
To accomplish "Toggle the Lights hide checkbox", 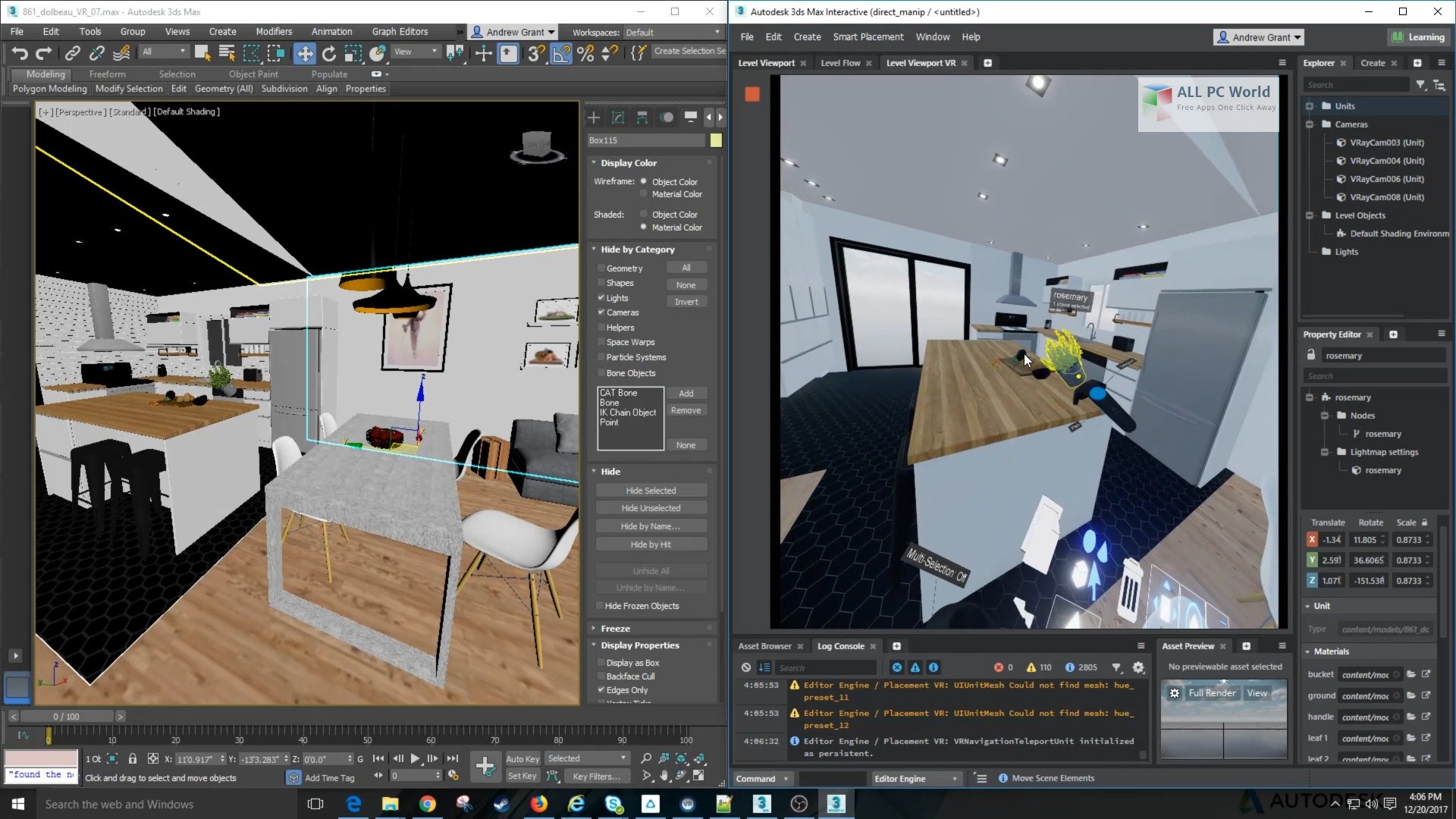I will (x=601, y=297).
